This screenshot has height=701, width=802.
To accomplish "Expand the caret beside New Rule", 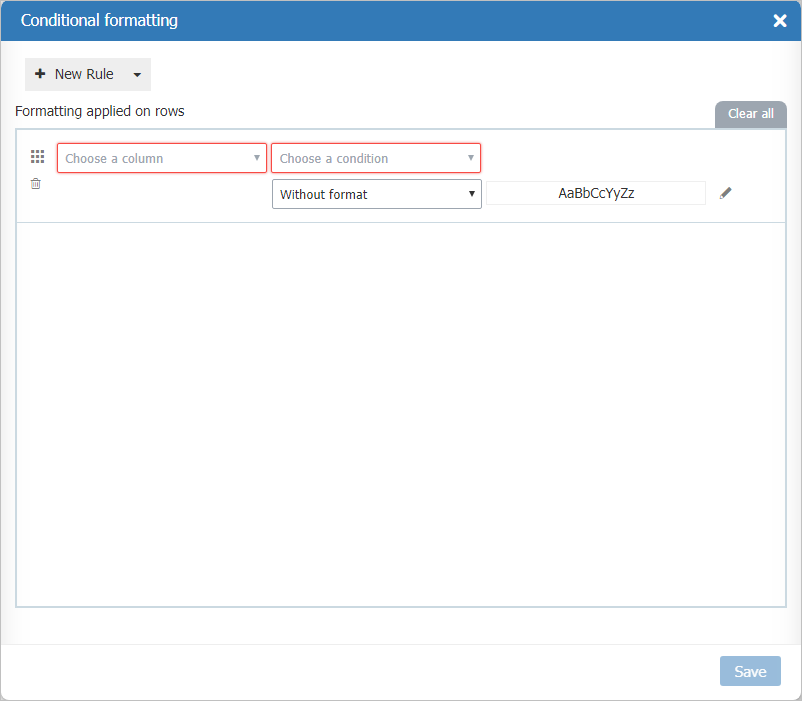I will coord(137,75).
